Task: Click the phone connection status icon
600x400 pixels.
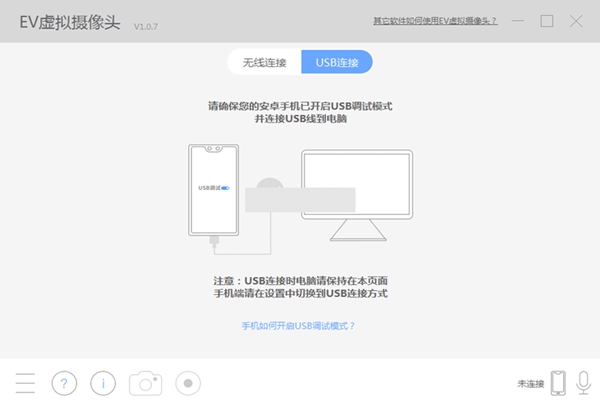Action: pyautogui.click(x=558, y=383)
